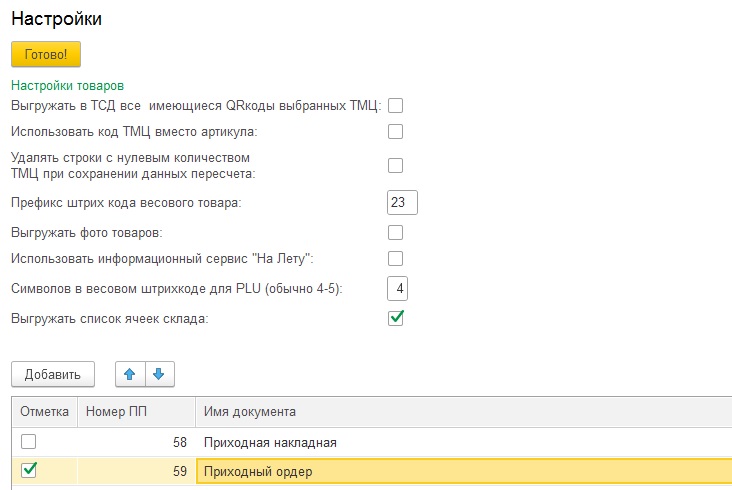Viewport: 732px width, 490px height.
Task: Enable the 'На Лету' information service
Action: point(395,259)
